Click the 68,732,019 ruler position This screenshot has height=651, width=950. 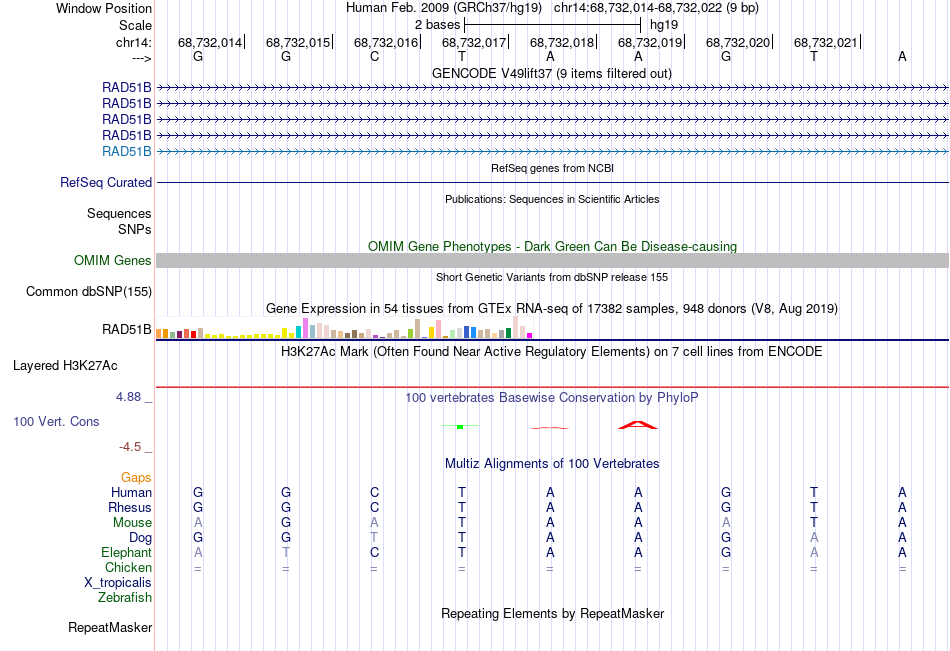pyautogui.click(x=650, y=42)
